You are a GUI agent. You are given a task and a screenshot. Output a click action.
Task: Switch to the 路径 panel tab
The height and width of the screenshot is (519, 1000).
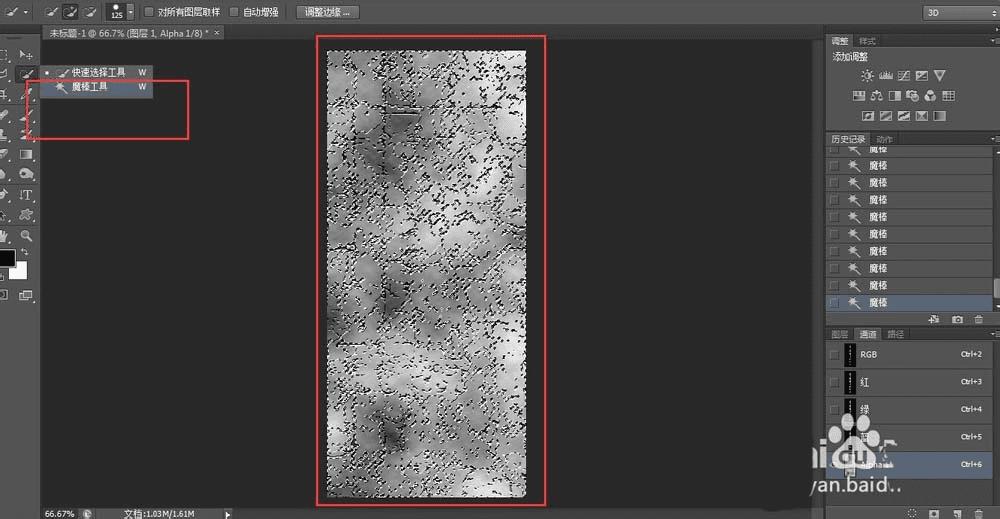895,334
